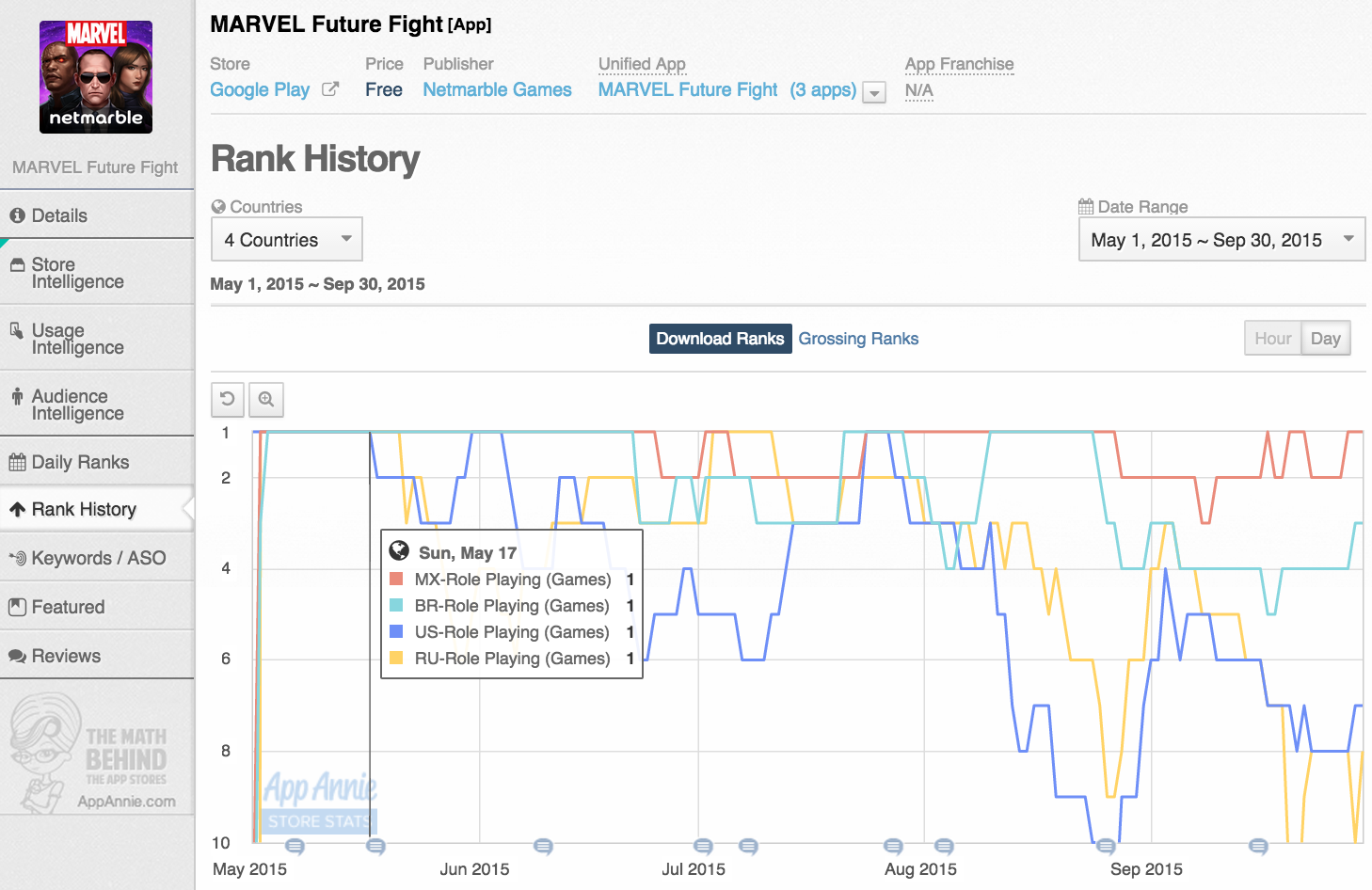Open Netmarble Games publisher page
Viewport: 1372px width, 890px height.
pyautogui.click(x=497, y=89)
